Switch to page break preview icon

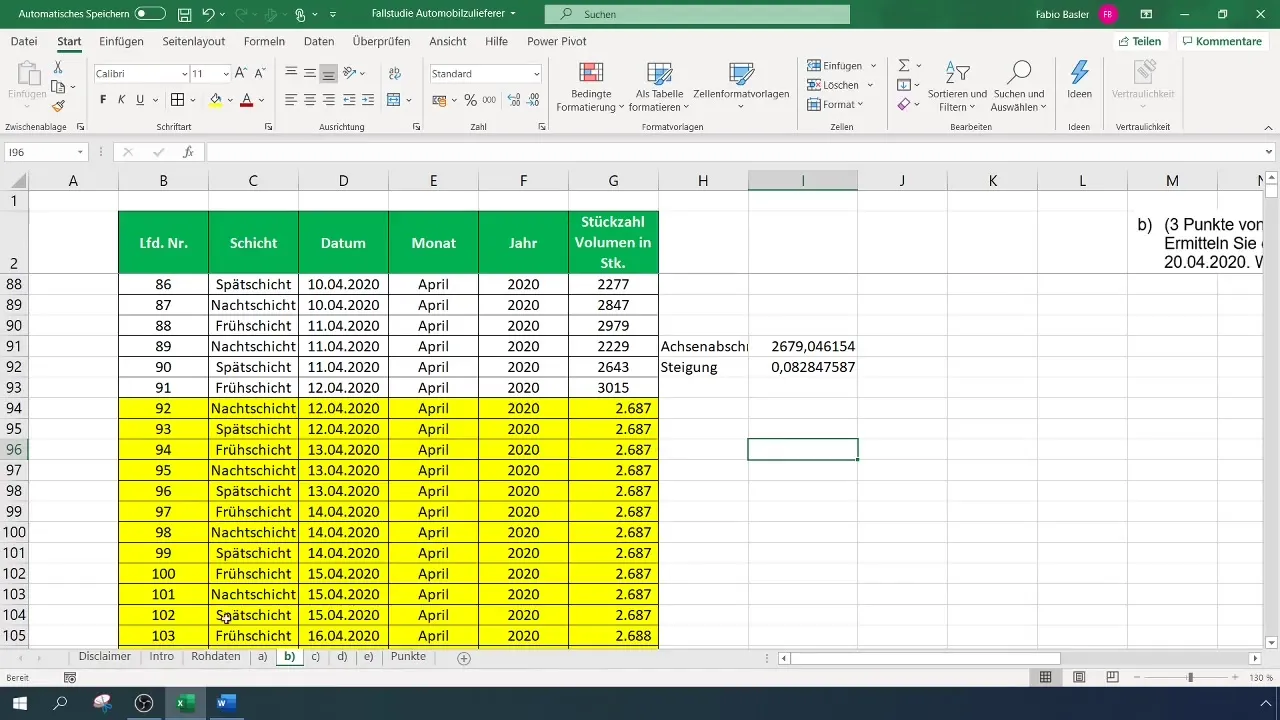[x=1112, y=677]
